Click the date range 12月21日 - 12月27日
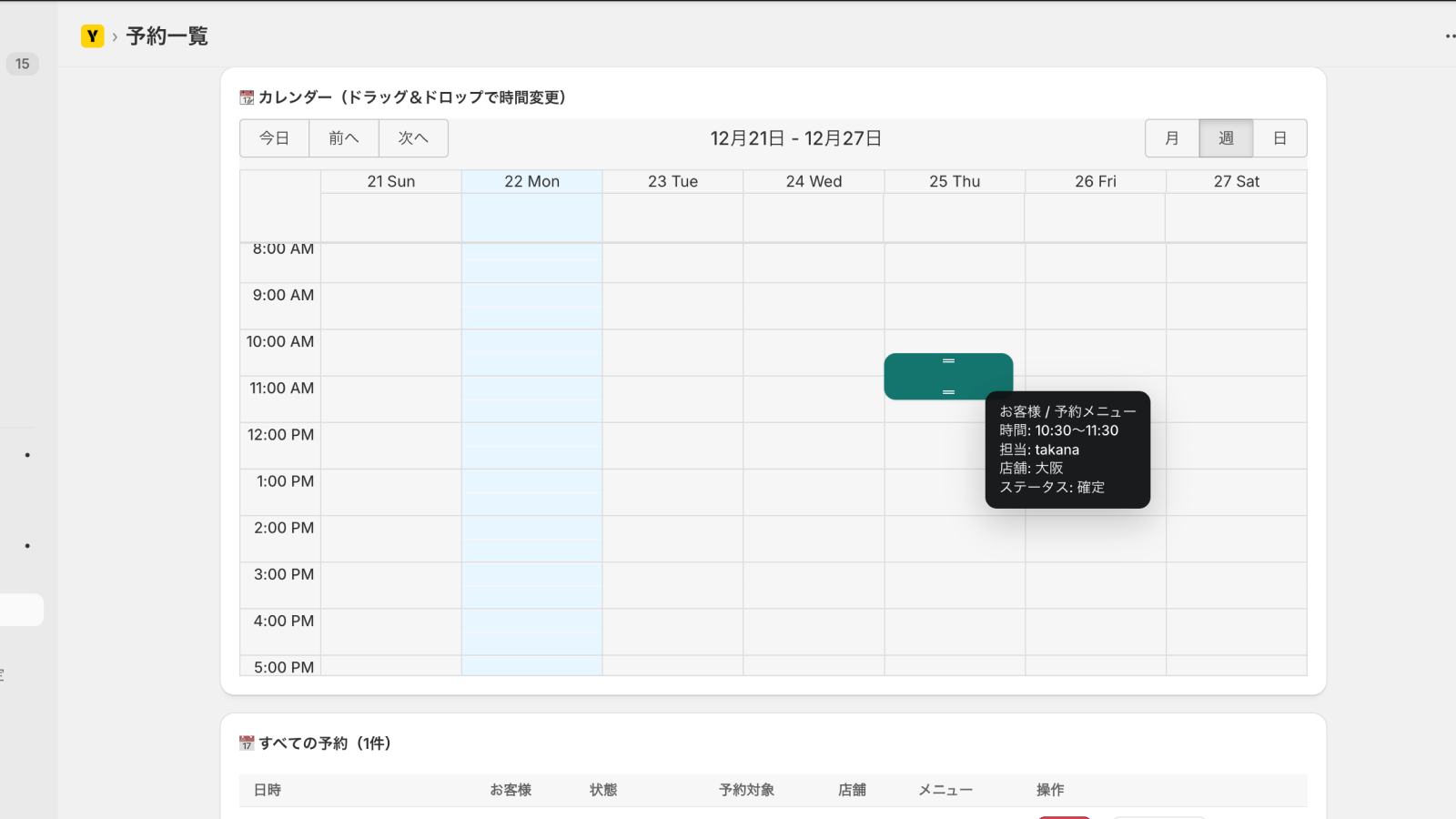Image resolution: width=1456 pixels, height=819 pixels. click(794, 138)
